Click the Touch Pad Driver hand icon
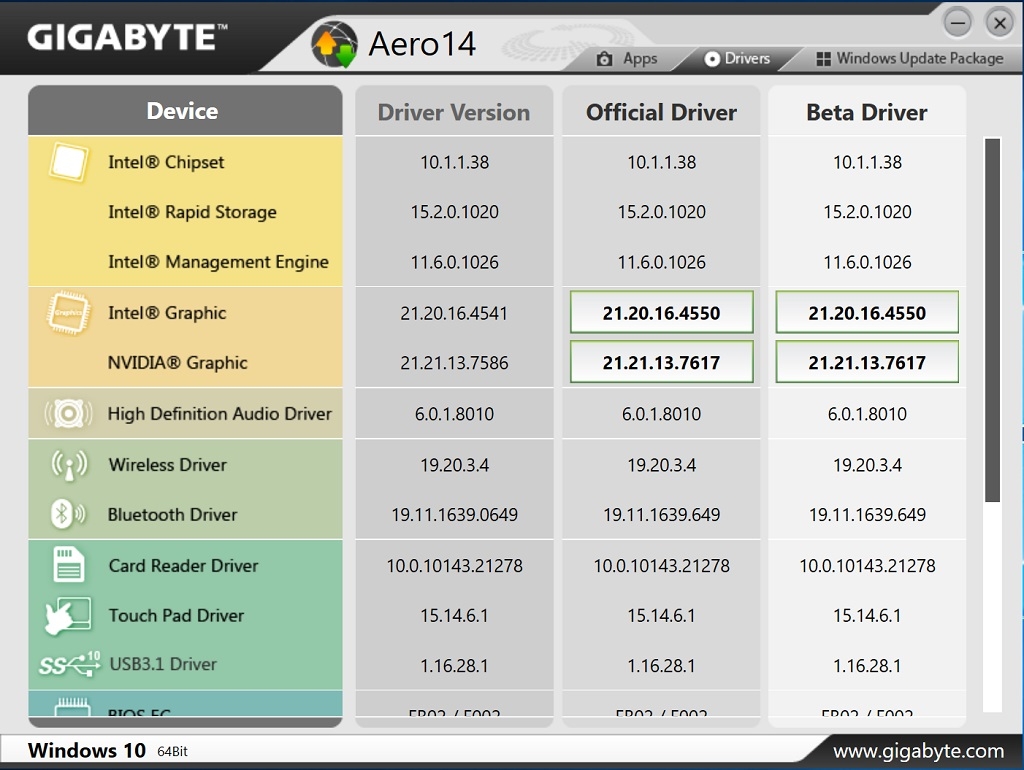 pyautogui.click(x=68, y=615)
